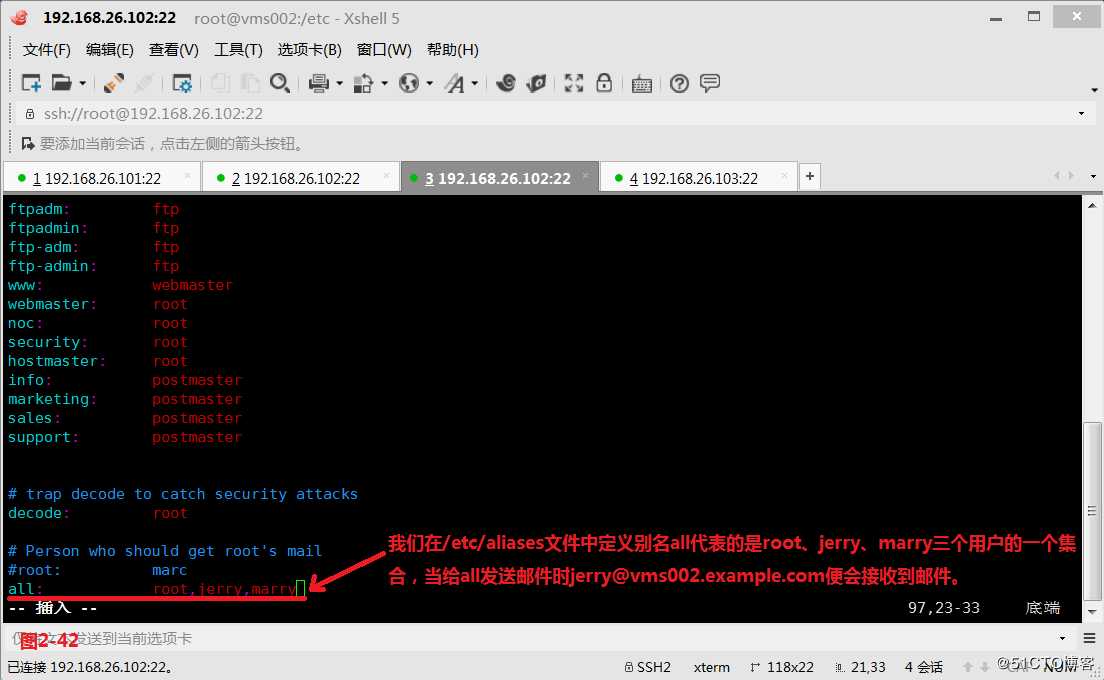Screen dimensions: 1104x680
Task: Expand the Open sessions folder dropdown arrow
Action: click(82, 83)
